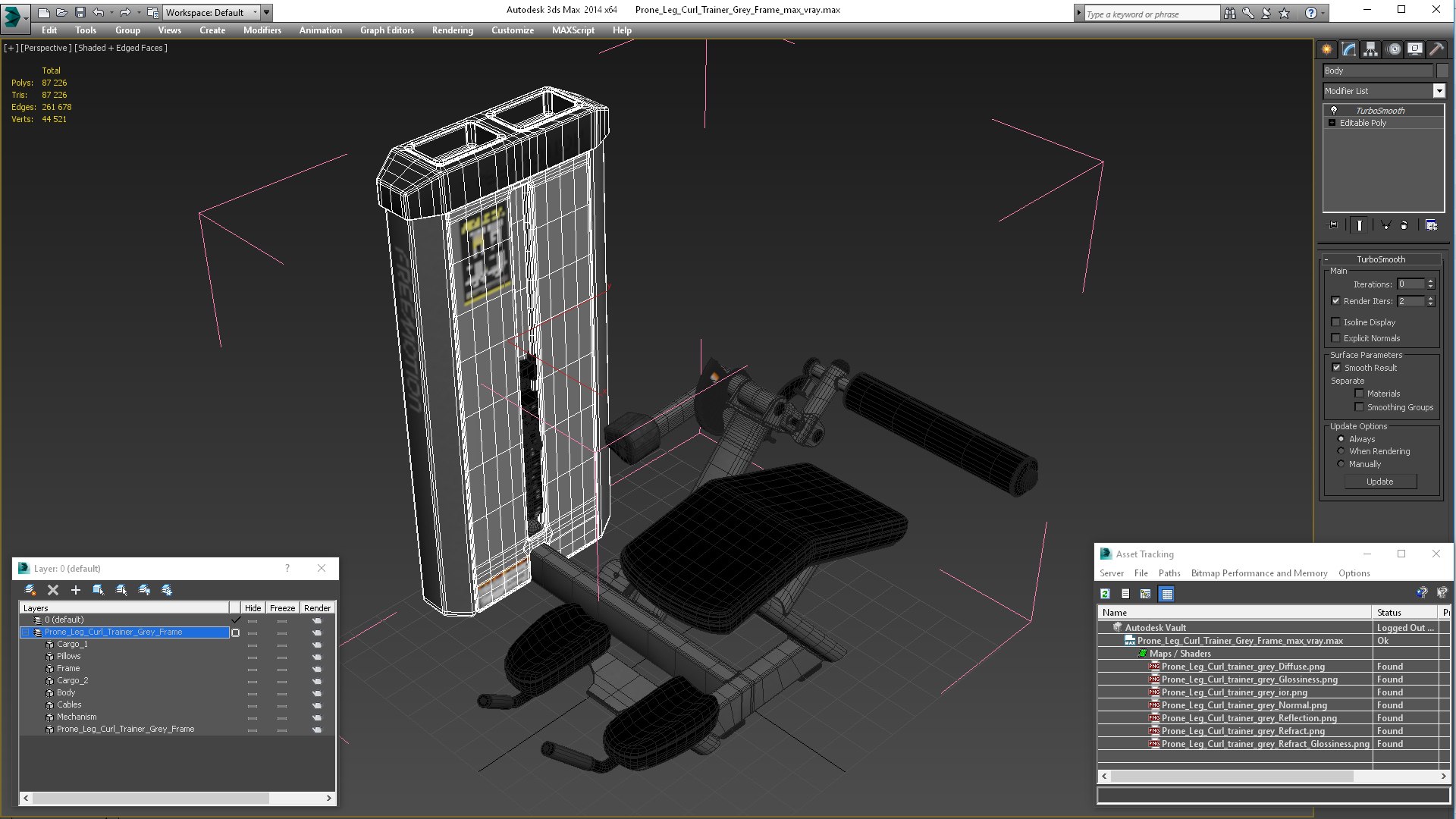Click Pin Stack icon below modifier stack
The image size is (1456, 819).
pos(1332,225)
